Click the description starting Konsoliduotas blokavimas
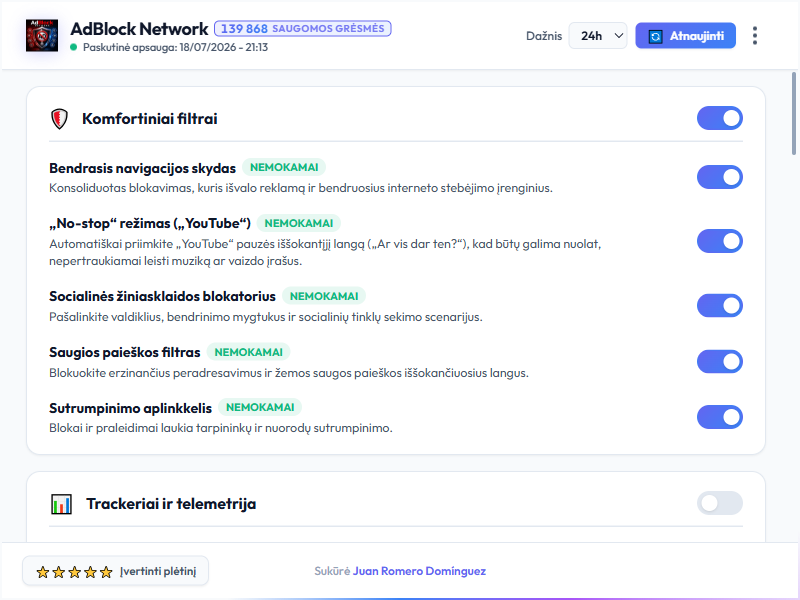This screenshot has height=600, width=800. click(301, 188)
